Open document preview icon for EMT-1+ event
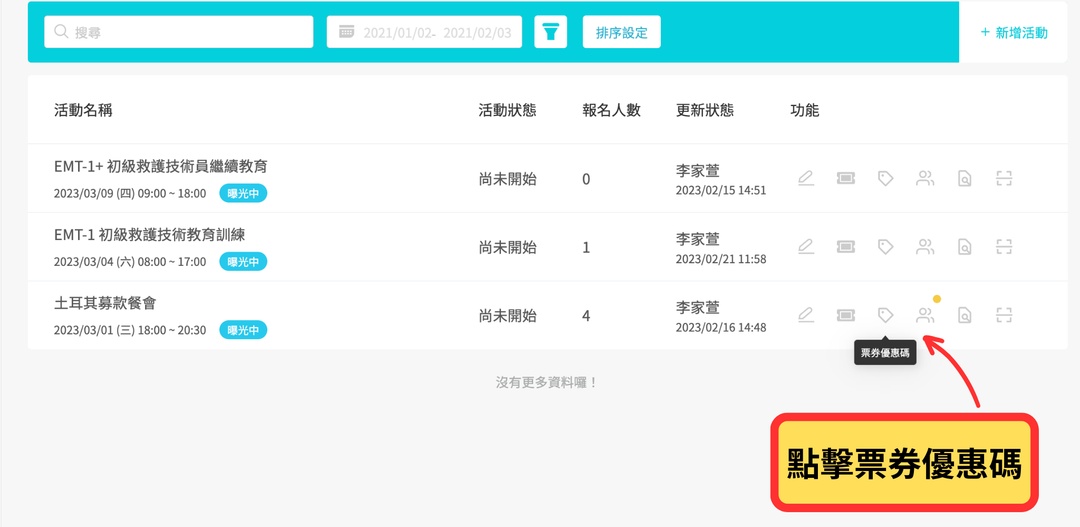The height and width of the screenshot is (527, 1080). coord(965,179)
